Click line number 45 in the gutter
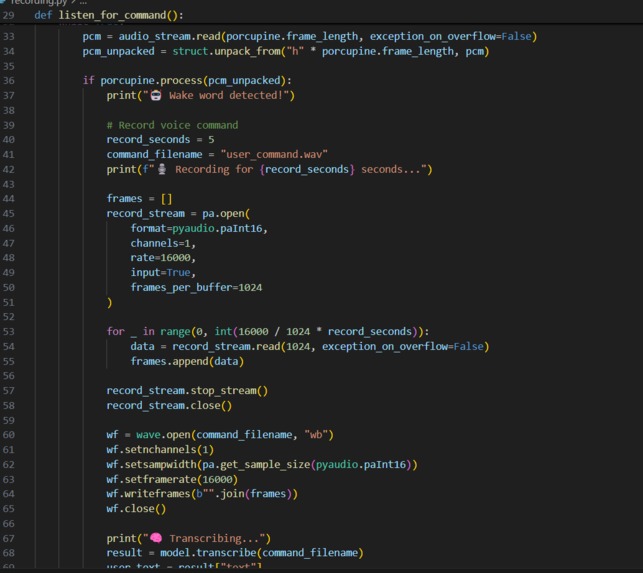 pos(8,214)
